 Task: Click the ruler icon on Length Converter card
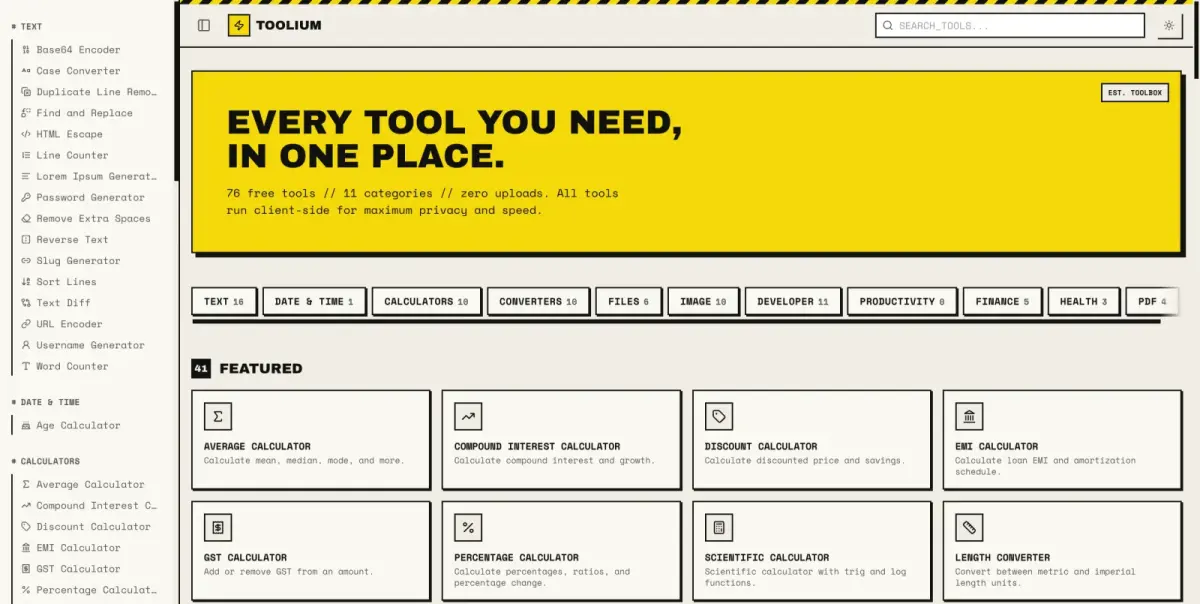point(969,527)
